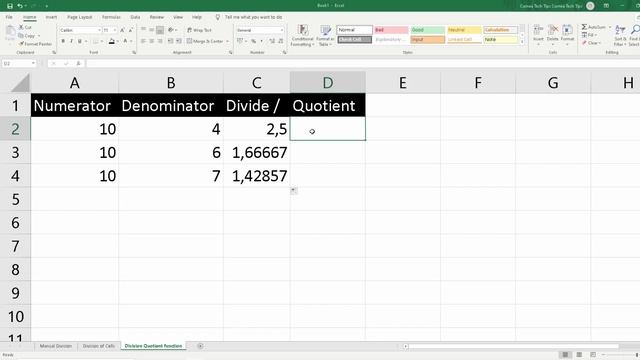Switch to the Formulas tab

[x=111, y=17]
